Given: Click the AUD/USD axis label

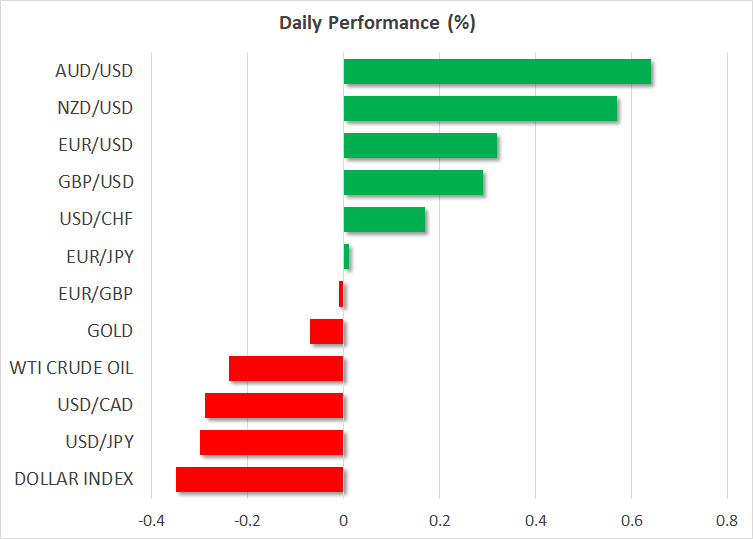Looking at the screenshot, I should click(95, 72).
